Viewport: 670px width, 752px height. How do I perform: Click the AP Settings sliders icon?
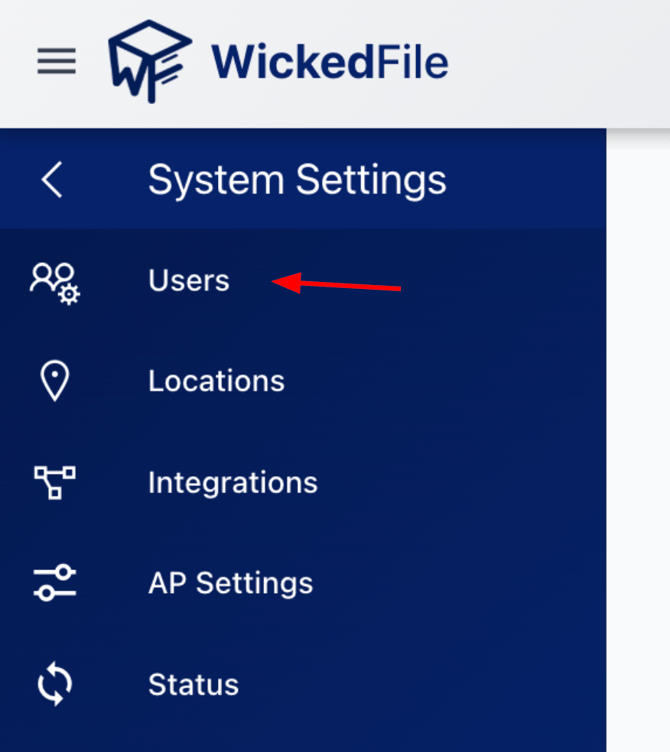click(x=54, y=583)
